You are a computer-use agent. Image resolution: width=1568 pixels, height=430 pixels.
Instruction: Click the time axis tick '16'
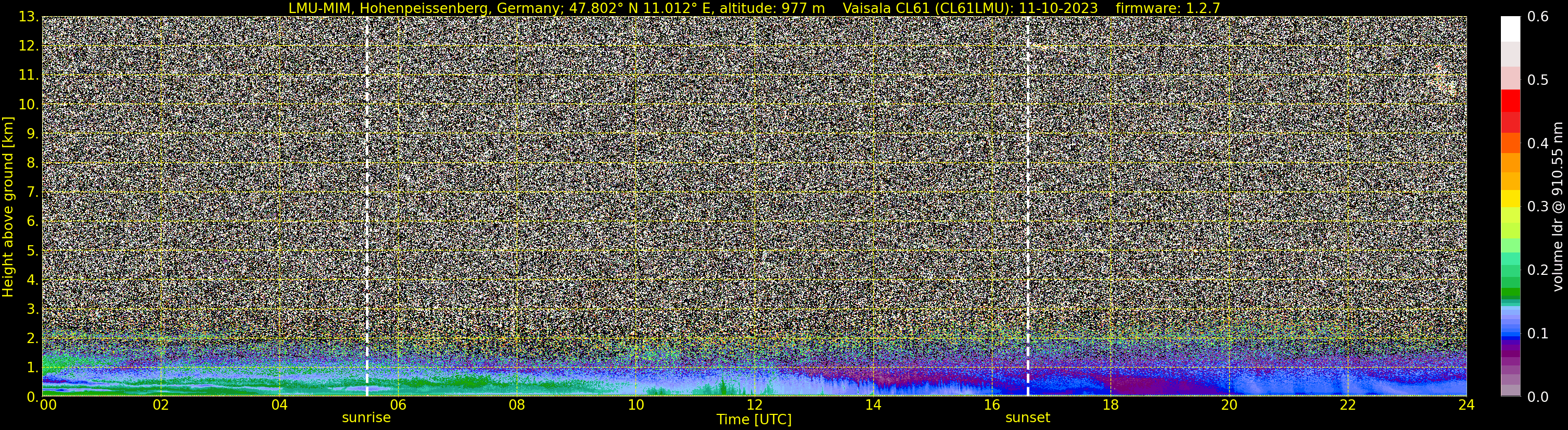pos(991,406)
